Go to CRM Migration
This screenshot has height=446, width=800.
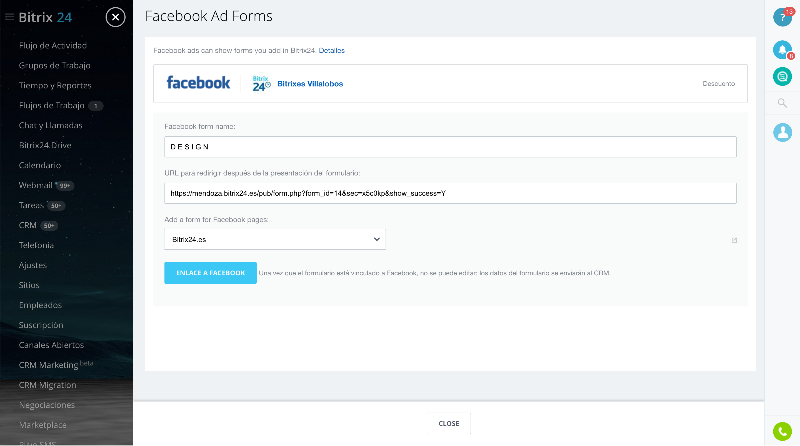[47, 385]
